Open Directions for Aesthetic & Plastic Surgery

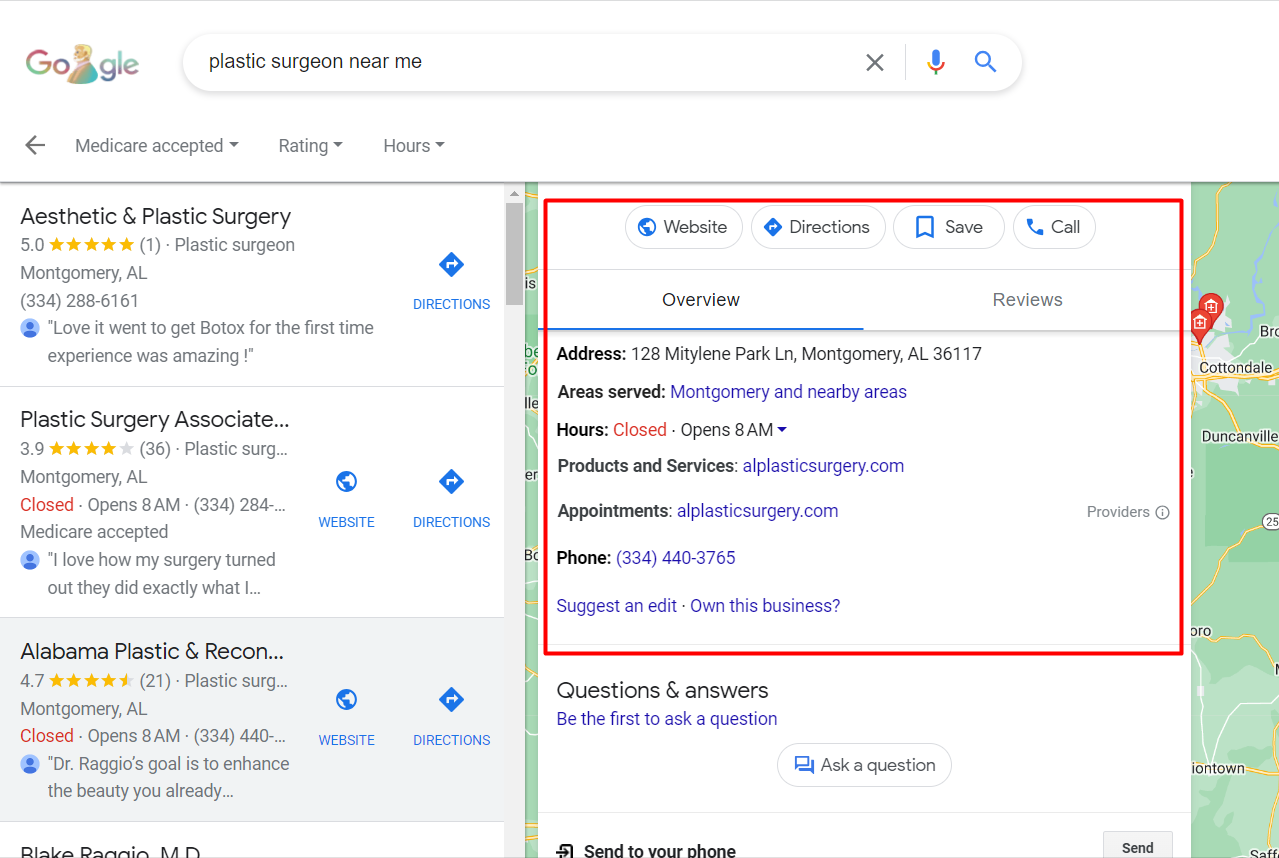(x=451, y=281)
